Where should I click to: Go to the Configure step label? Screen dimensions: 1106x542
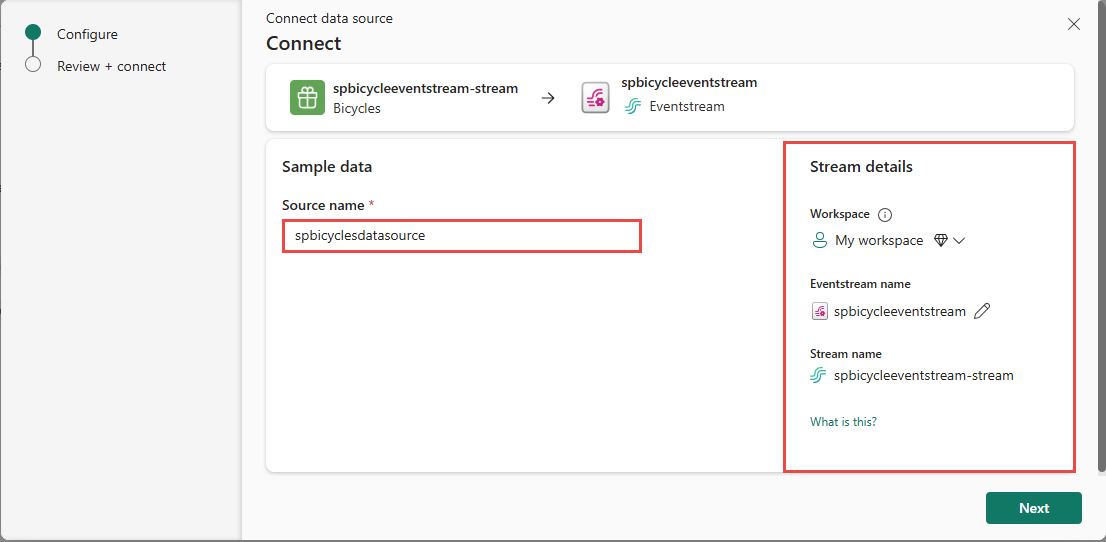pyautogui.click(x=87, y=34)
